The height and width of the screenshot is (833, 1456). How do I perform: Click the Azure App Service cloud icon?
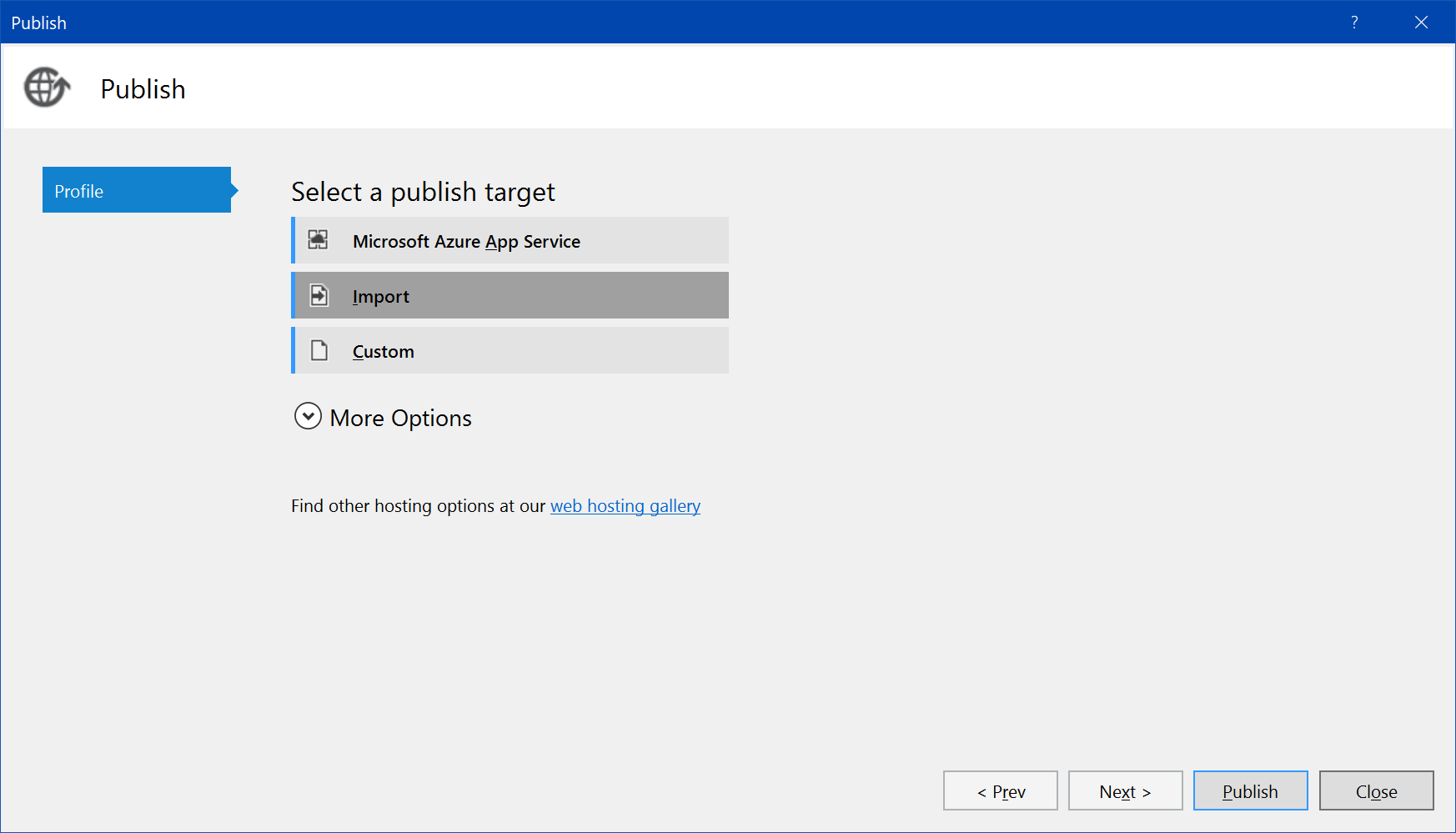pyautogui.click(x=319, y=240)
